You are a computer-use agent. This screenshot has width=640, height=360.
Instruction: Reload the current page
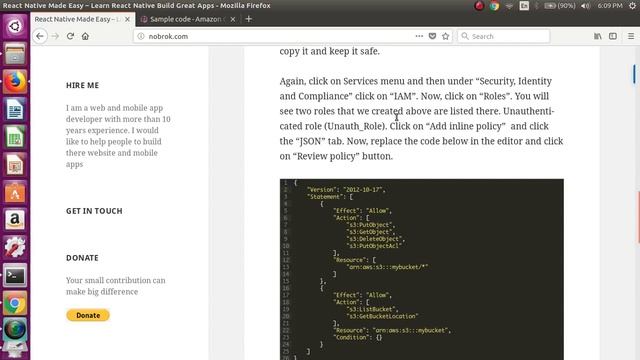click(x=70, y=36)
